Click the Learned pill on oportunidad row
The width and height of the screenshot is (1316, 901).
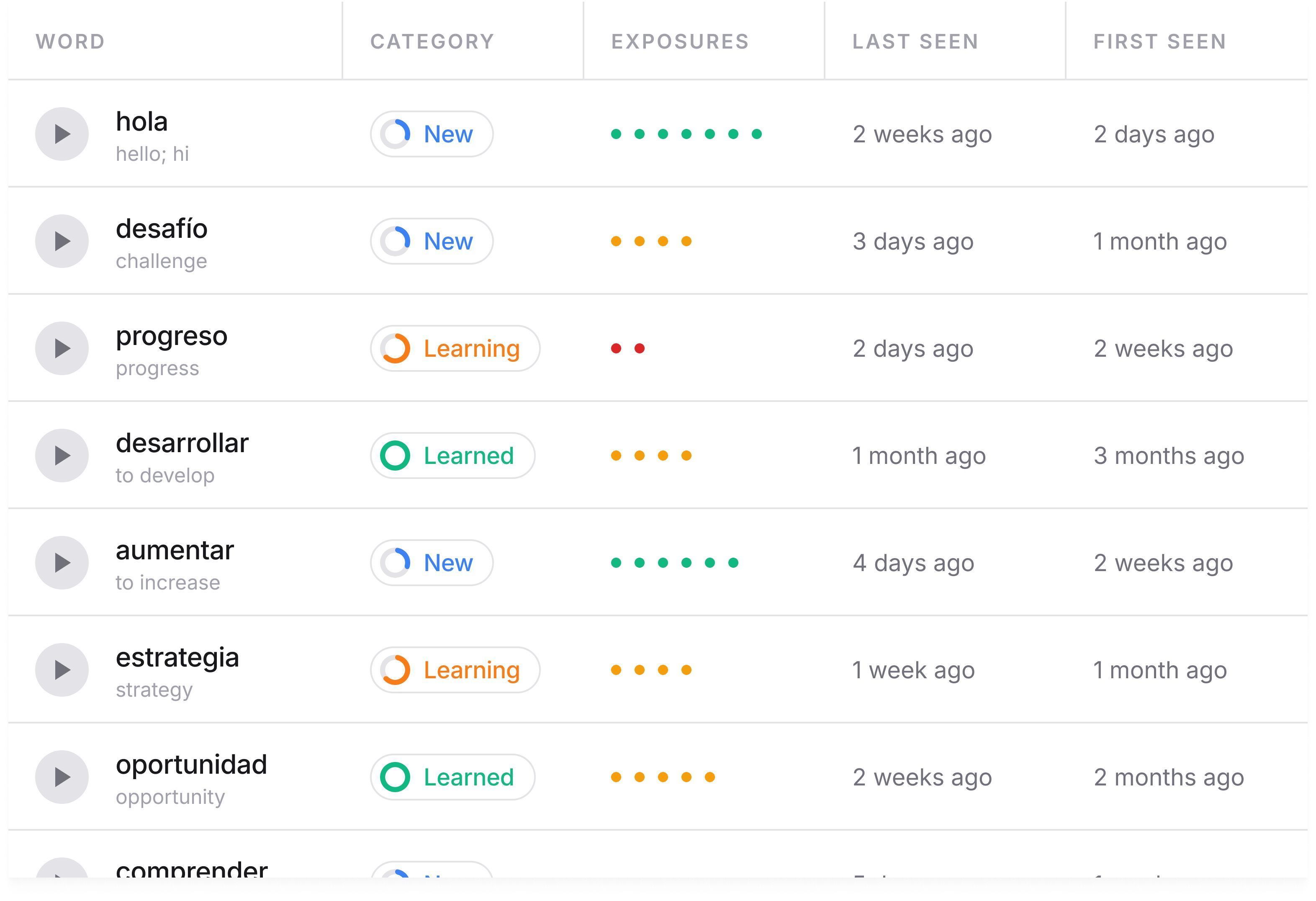pos(452,777)
